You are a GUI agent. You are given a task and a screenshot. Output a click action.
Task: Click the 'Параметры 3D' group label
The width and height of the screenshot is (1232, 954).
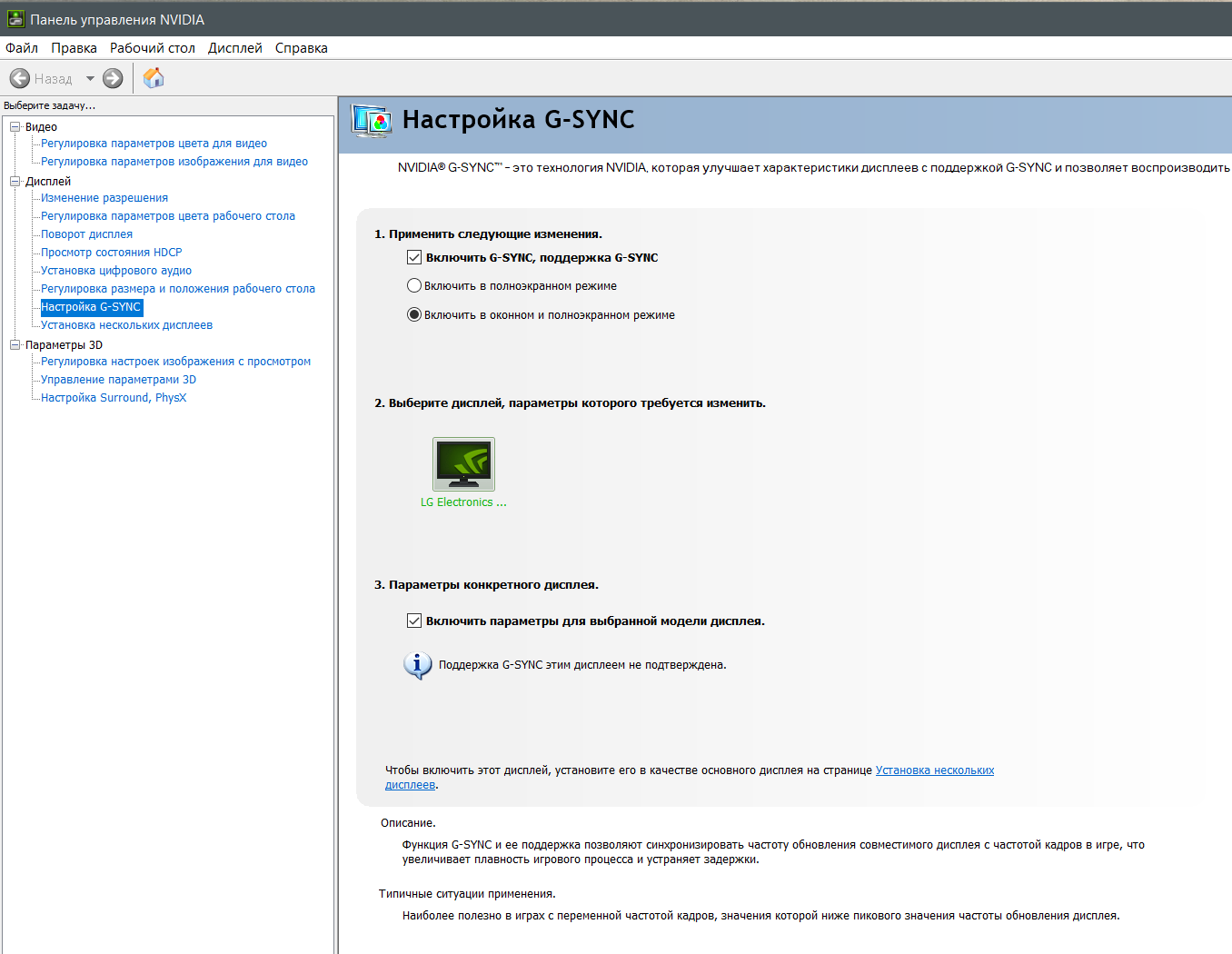pos(64,345)
